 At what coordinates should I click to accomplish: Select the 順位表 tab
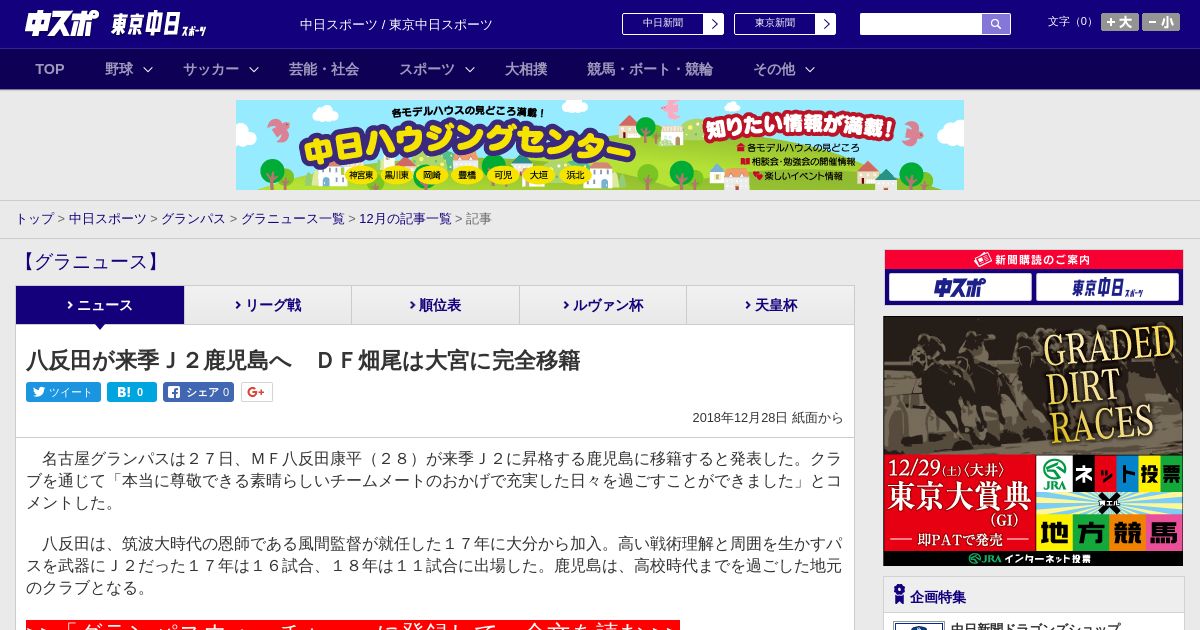click(435, 305)
